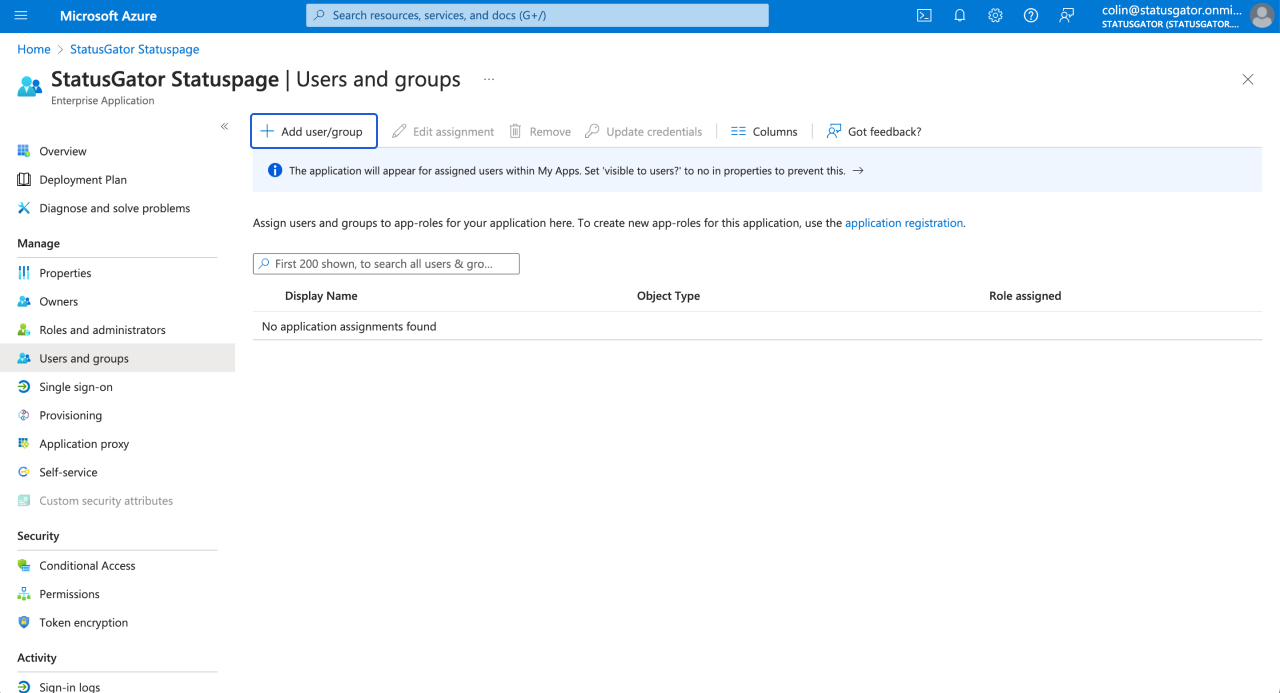The width and height of the screenshot is (1280, 693).
Task: Click the Object Type column header
Action: [x=668, y=296]
